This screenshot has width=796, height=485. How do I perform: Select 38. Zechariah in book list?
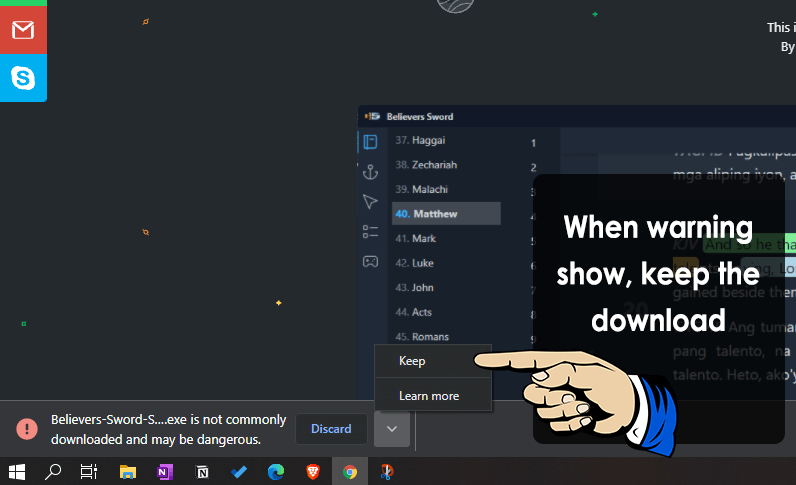pyautogui.click(x=426, y=165)
